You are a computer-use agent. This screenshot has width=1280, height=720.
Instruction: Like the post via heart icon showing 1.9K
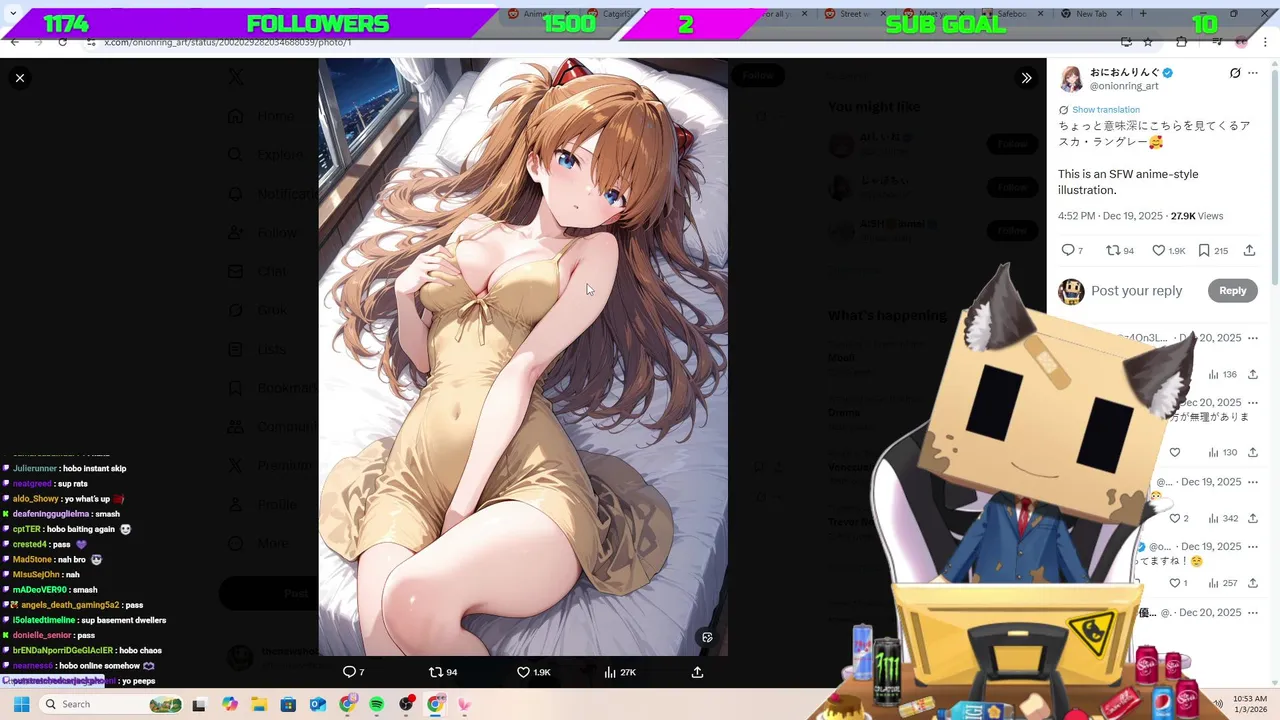tap(1158, 250)
